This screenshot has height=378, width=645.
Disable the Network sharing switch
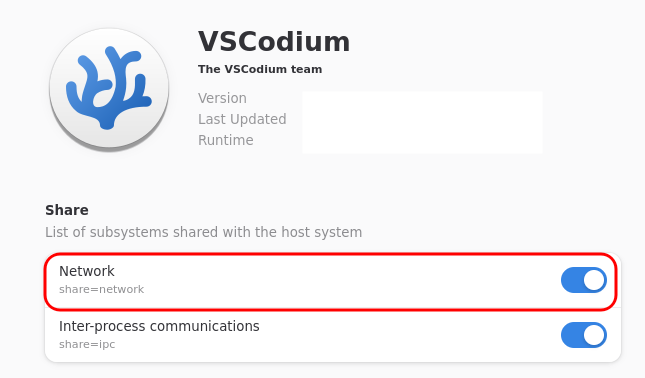point(584,280)
